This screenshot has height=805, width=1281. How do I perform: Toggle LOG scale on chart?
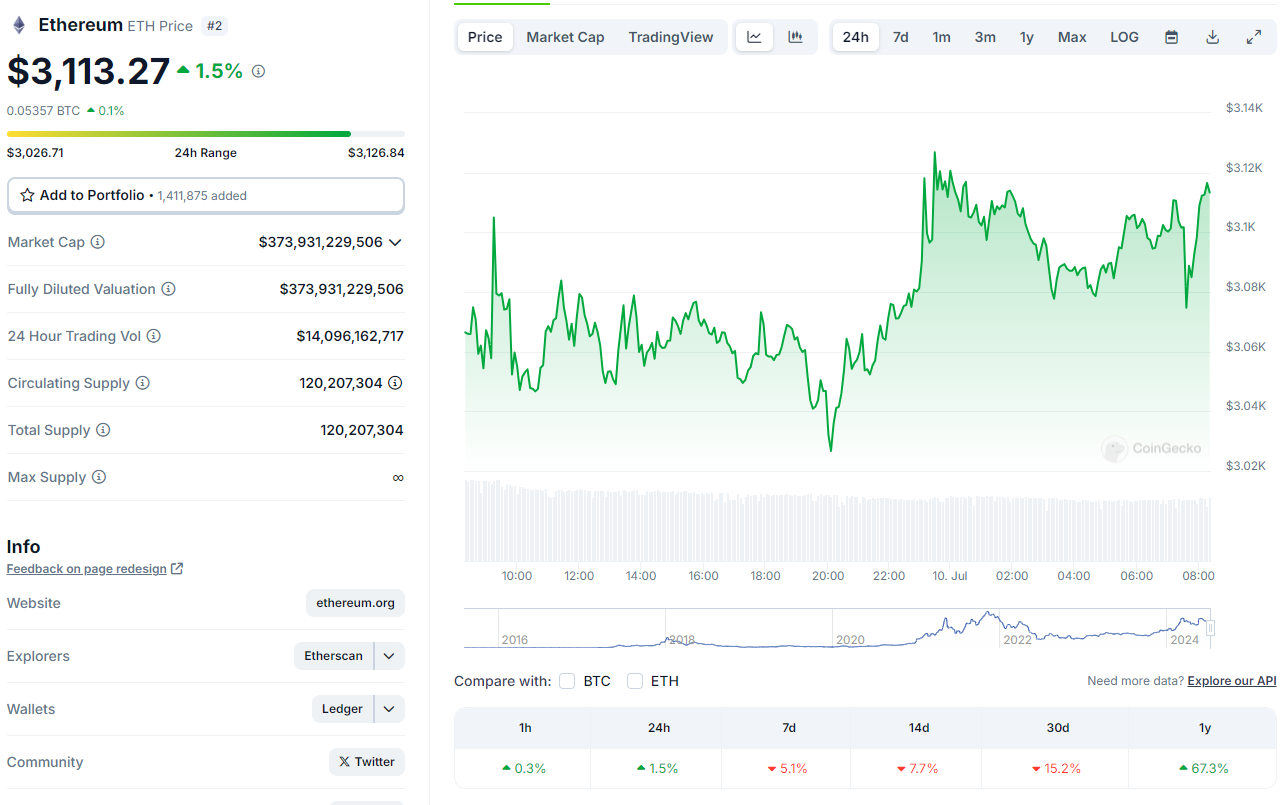pos(1124,37)
